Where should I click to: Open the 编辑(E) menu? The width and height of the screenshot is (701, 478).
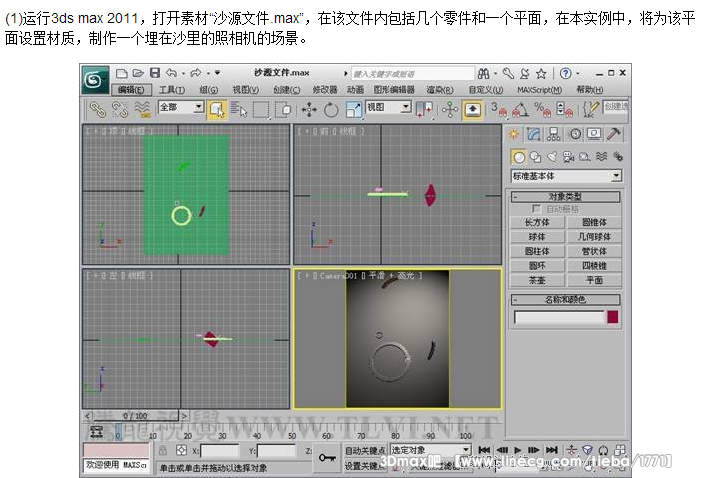[x=131, y=90]
